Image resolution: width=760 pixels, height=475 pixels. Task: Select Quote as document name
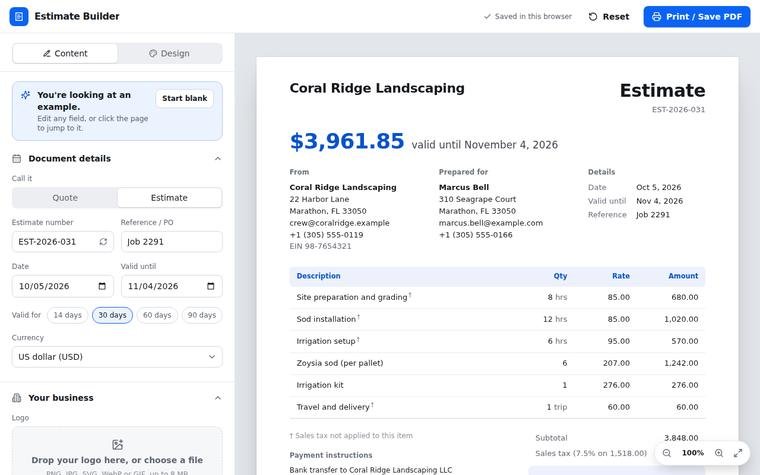(65, 198)
